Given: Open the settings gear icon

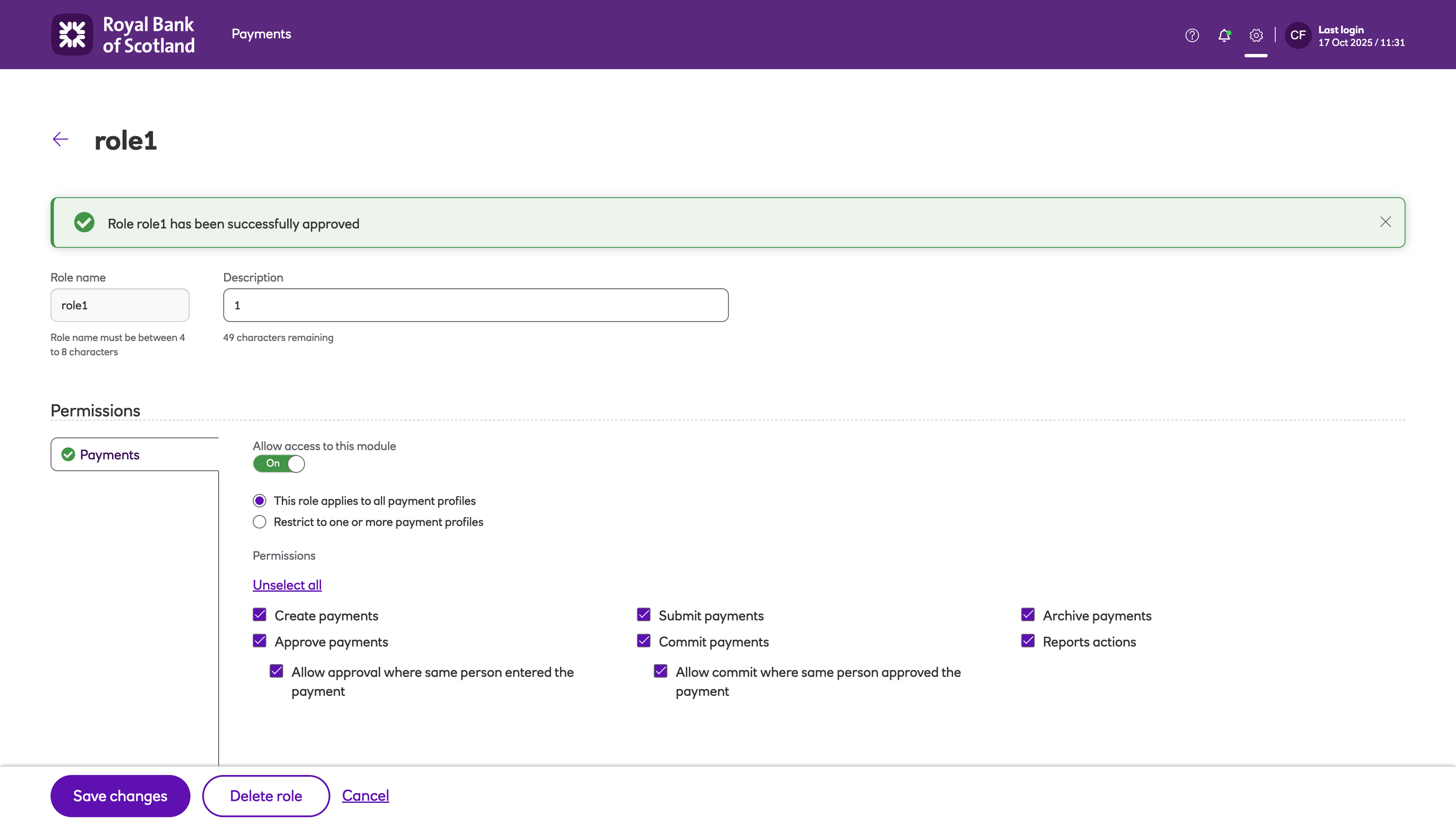Looking at the screenshot, I should tap(1256, 35).
